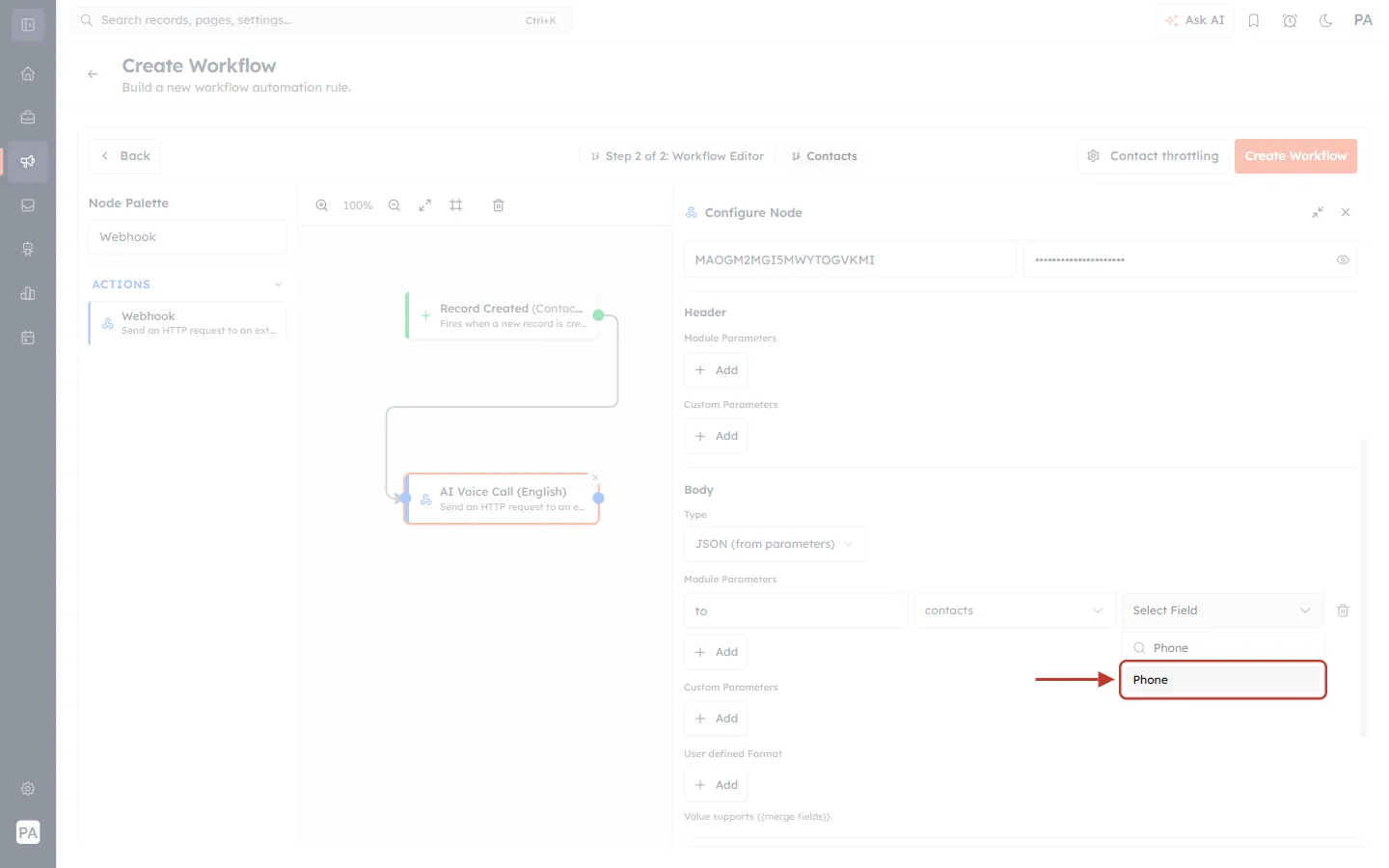Add another Body module parameter

click(716, 652)
